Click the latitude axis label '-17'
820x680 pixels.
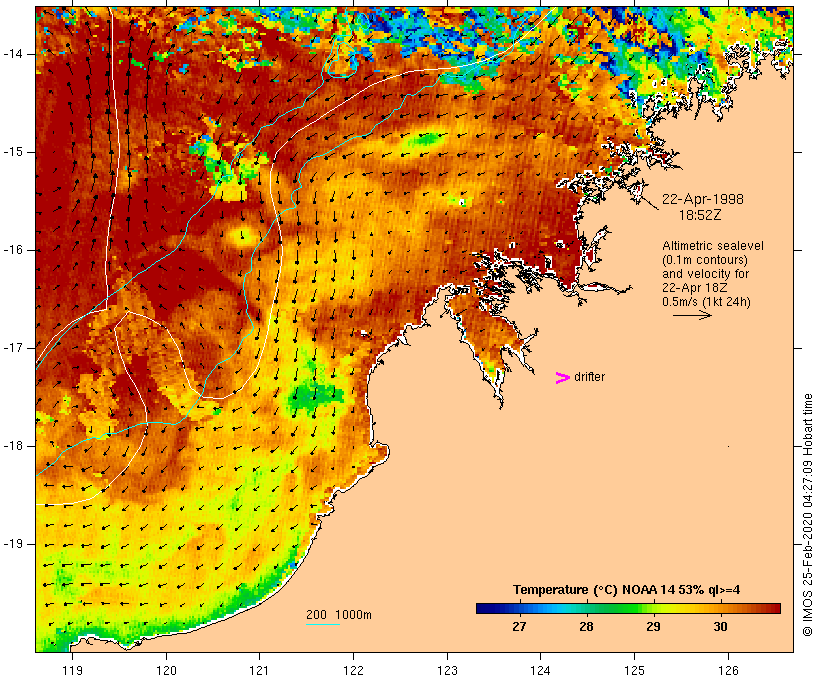[13, 348]
